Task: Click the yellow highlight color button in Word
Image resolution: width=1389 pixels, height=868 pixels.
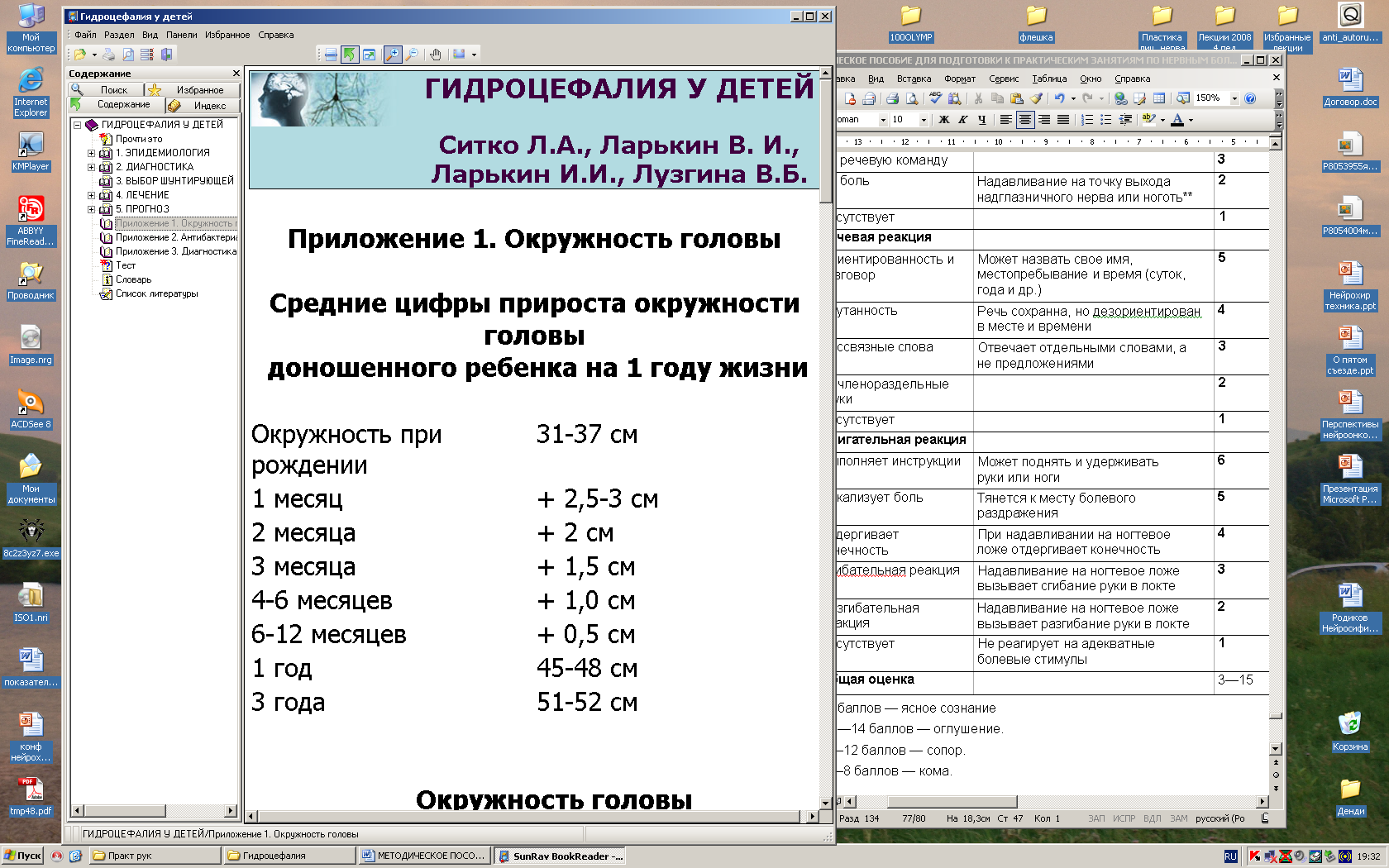Action: (1148, 120)
